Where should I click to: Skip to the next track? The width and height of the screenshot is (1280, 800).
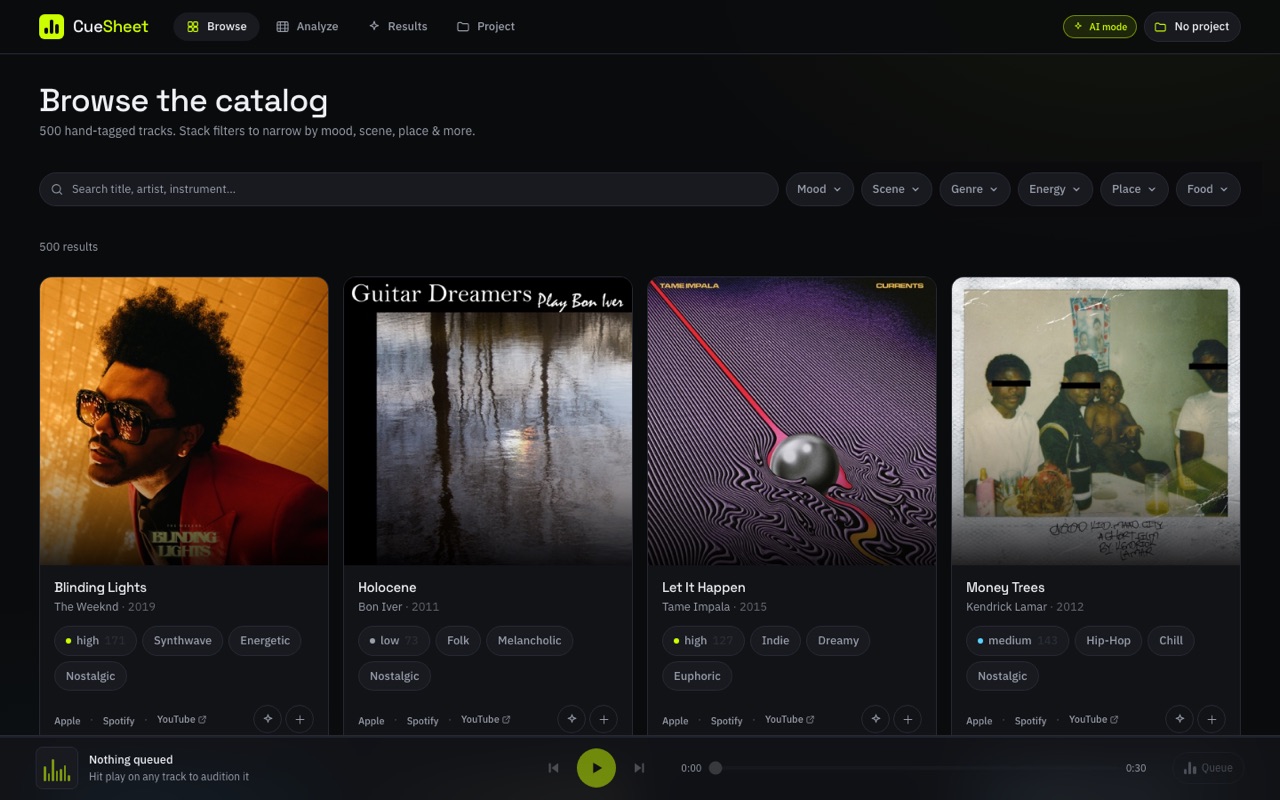(639, 768)
